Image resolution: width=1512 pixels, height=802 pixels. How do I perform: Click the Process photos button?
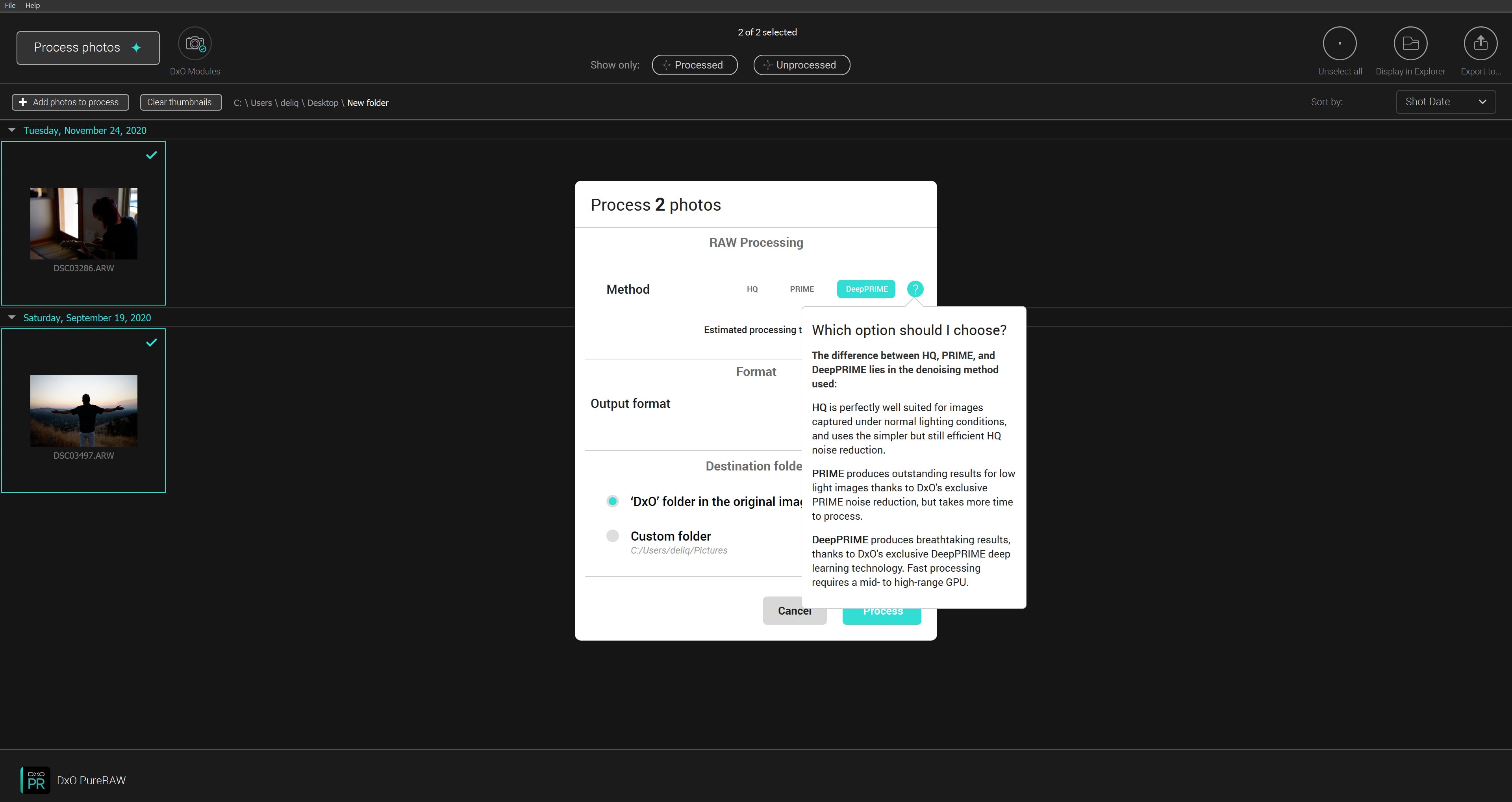coord(88,48)
